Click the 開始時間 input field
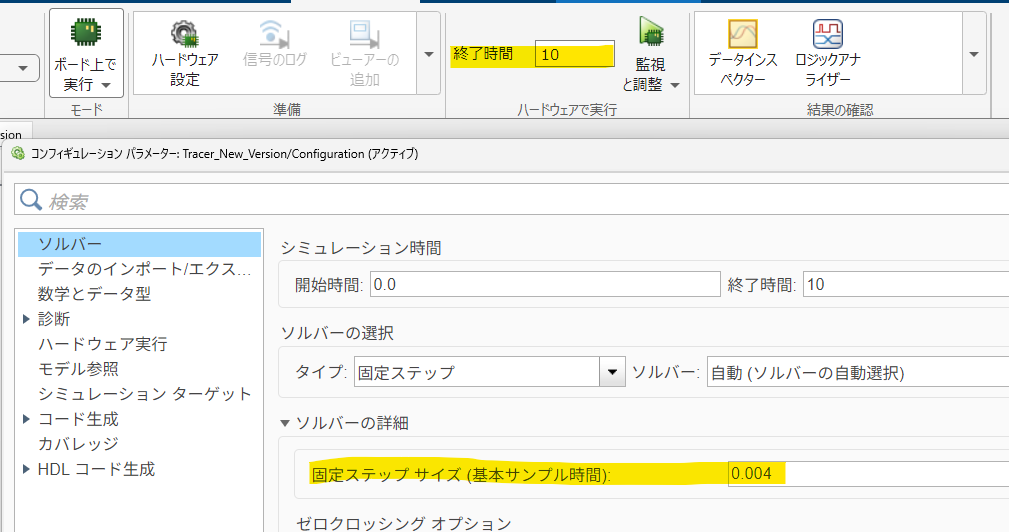The image size is (1009, 532). click(544, 284)
